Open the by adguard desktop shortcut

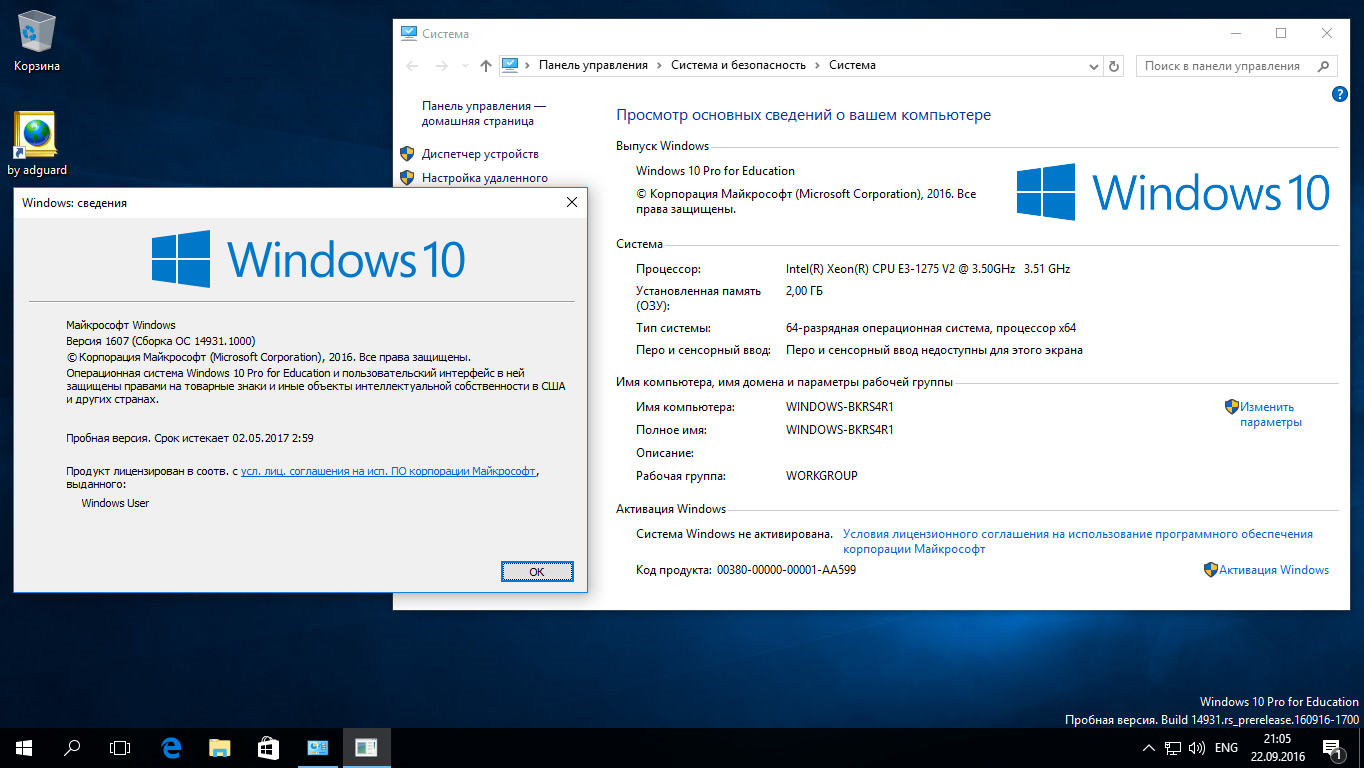click(x=37, y=144)
